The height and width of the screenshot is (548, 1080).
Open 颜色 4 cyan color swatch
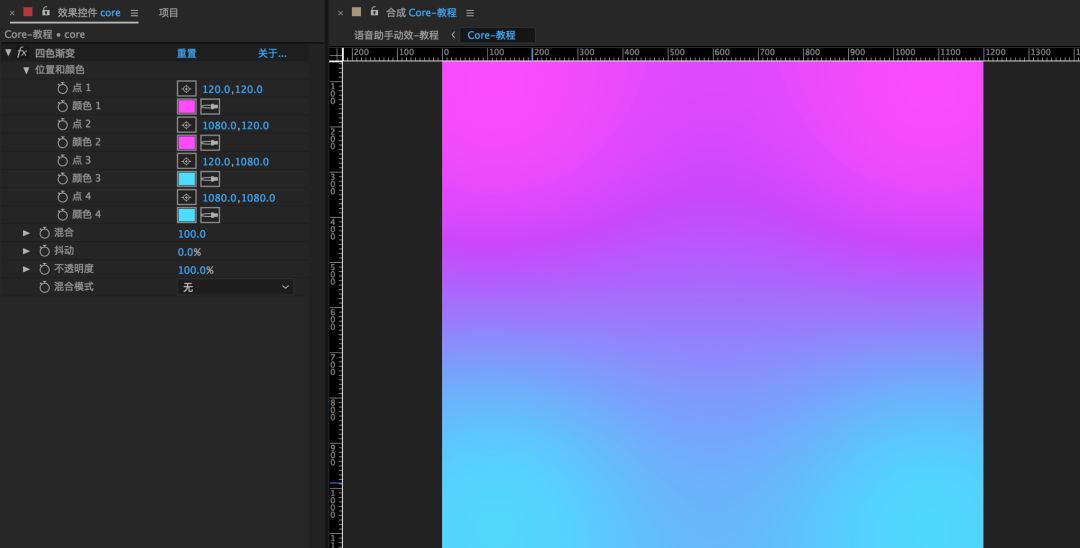[x=187, y=215]
